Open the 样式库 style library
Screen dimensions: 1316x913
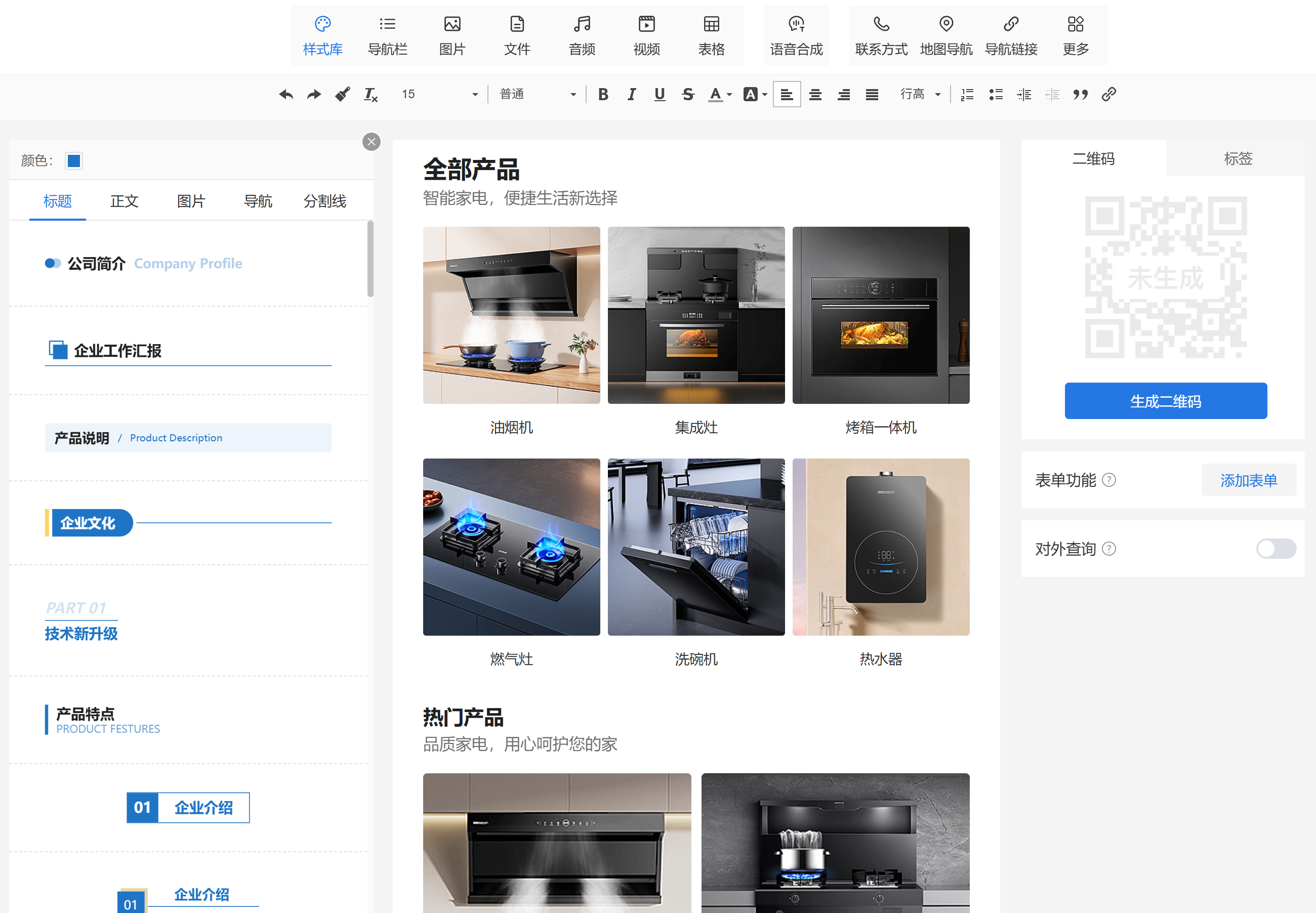(323, 35)
